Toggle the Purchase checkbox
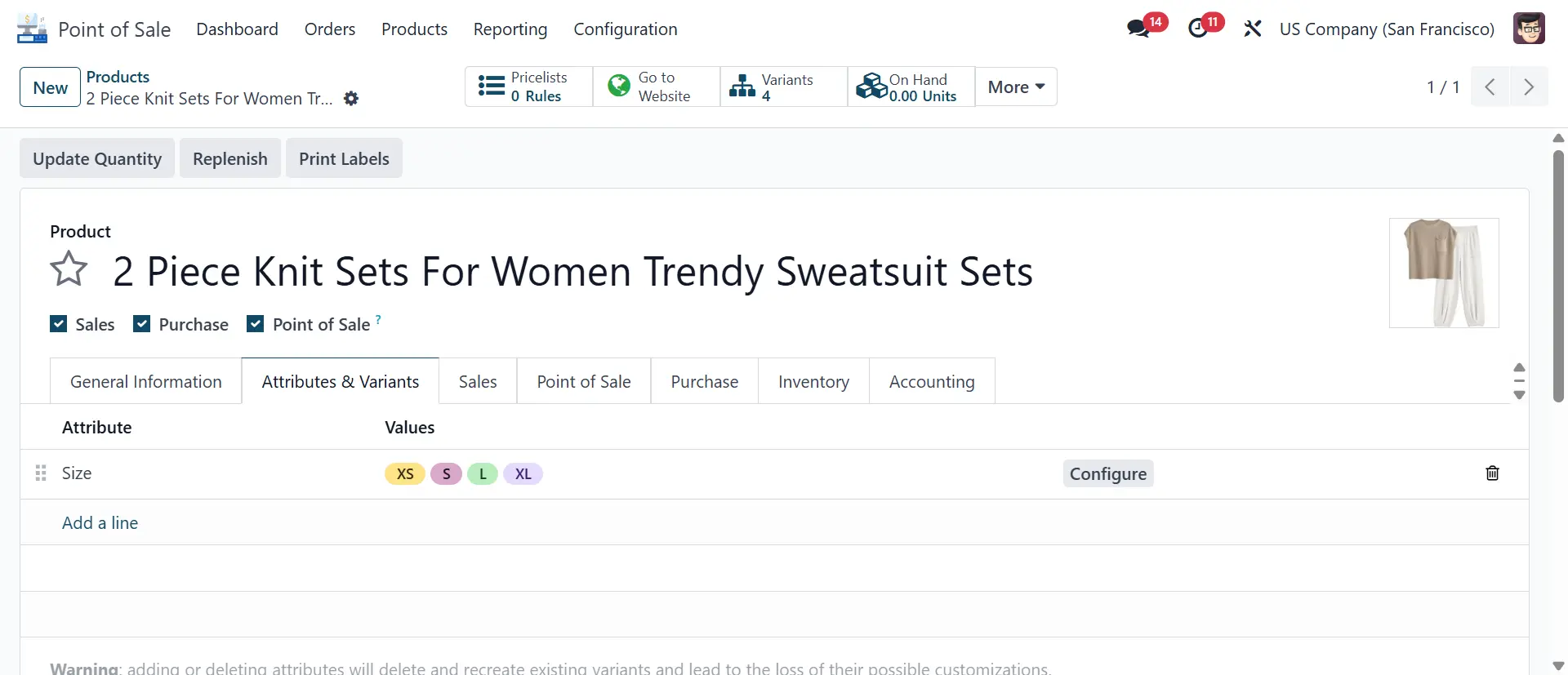The image size is (1568, 675). [142, 324]
